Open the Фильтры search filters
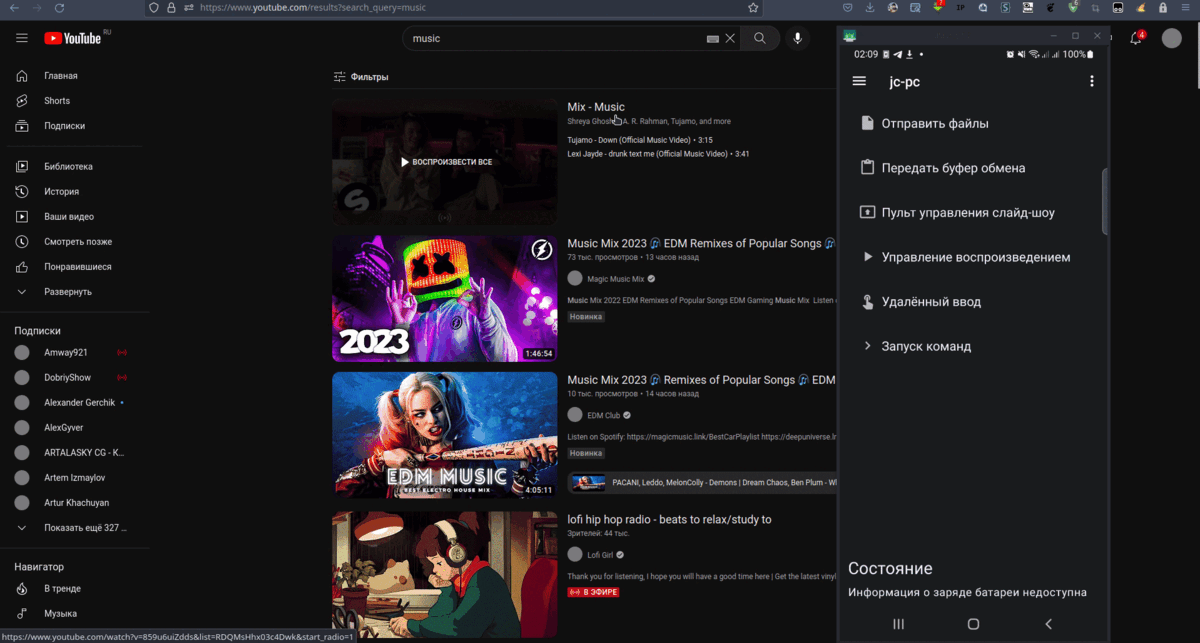This screenshot has height=643, width=1200. pos(361,77)
